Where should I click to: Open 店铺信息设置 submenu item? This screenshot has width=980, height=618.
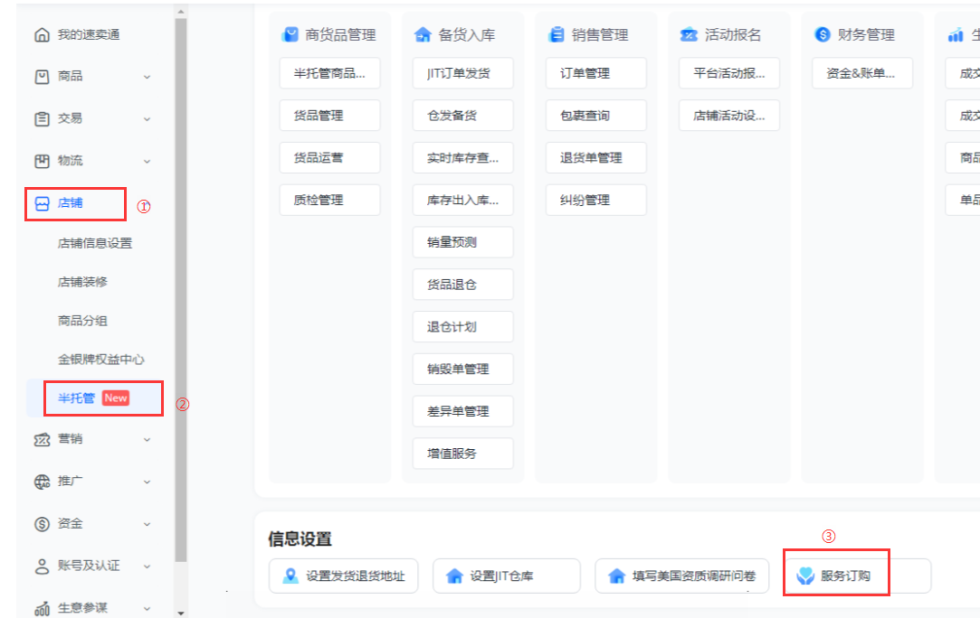coord(95,243)
